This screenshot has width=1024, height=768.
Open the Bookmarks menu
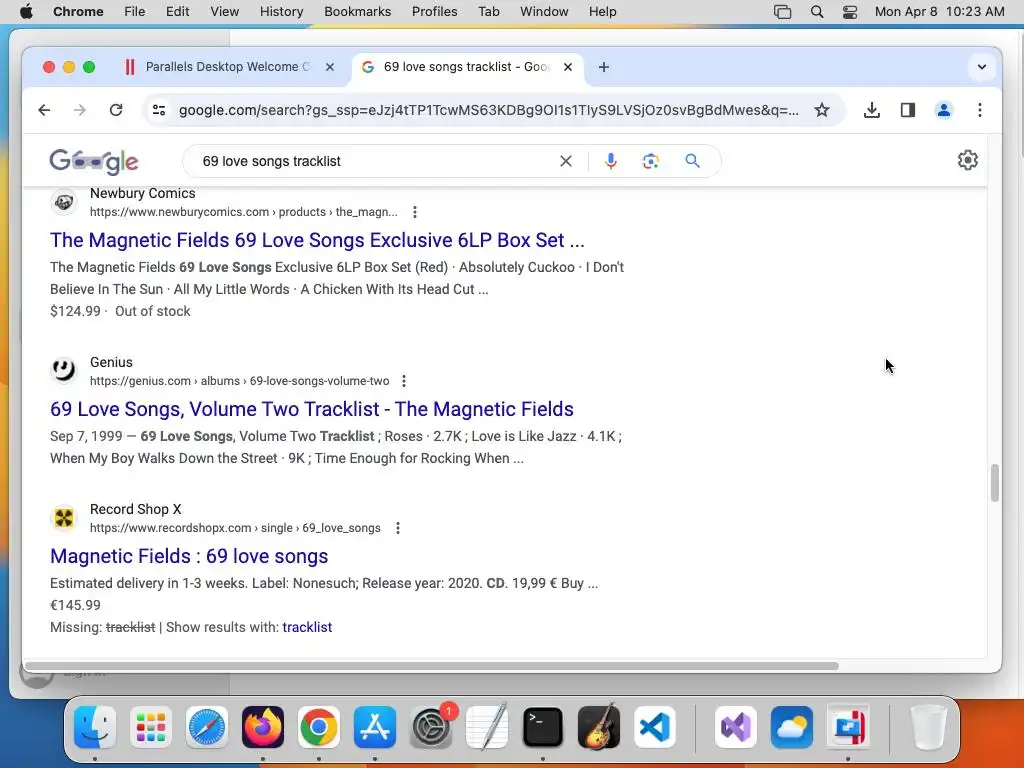click(x=357, y=12)
